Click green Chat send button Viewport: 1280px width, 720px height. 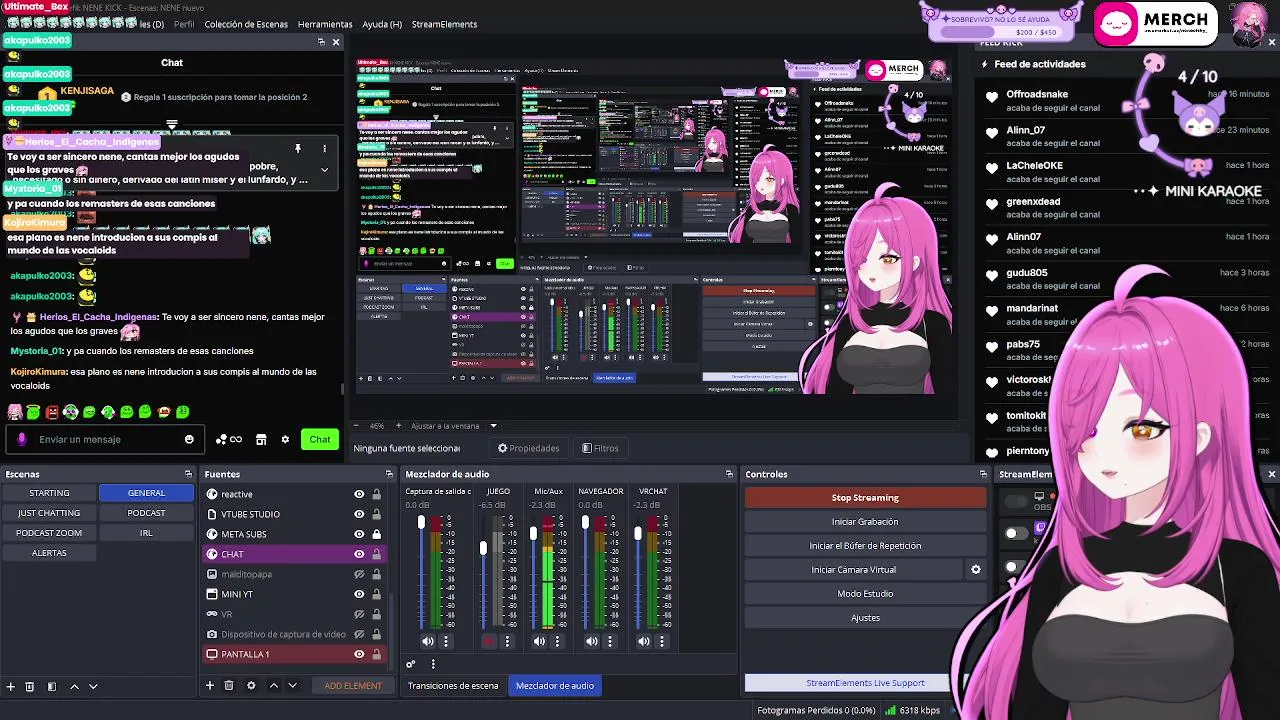coord(320,439)
